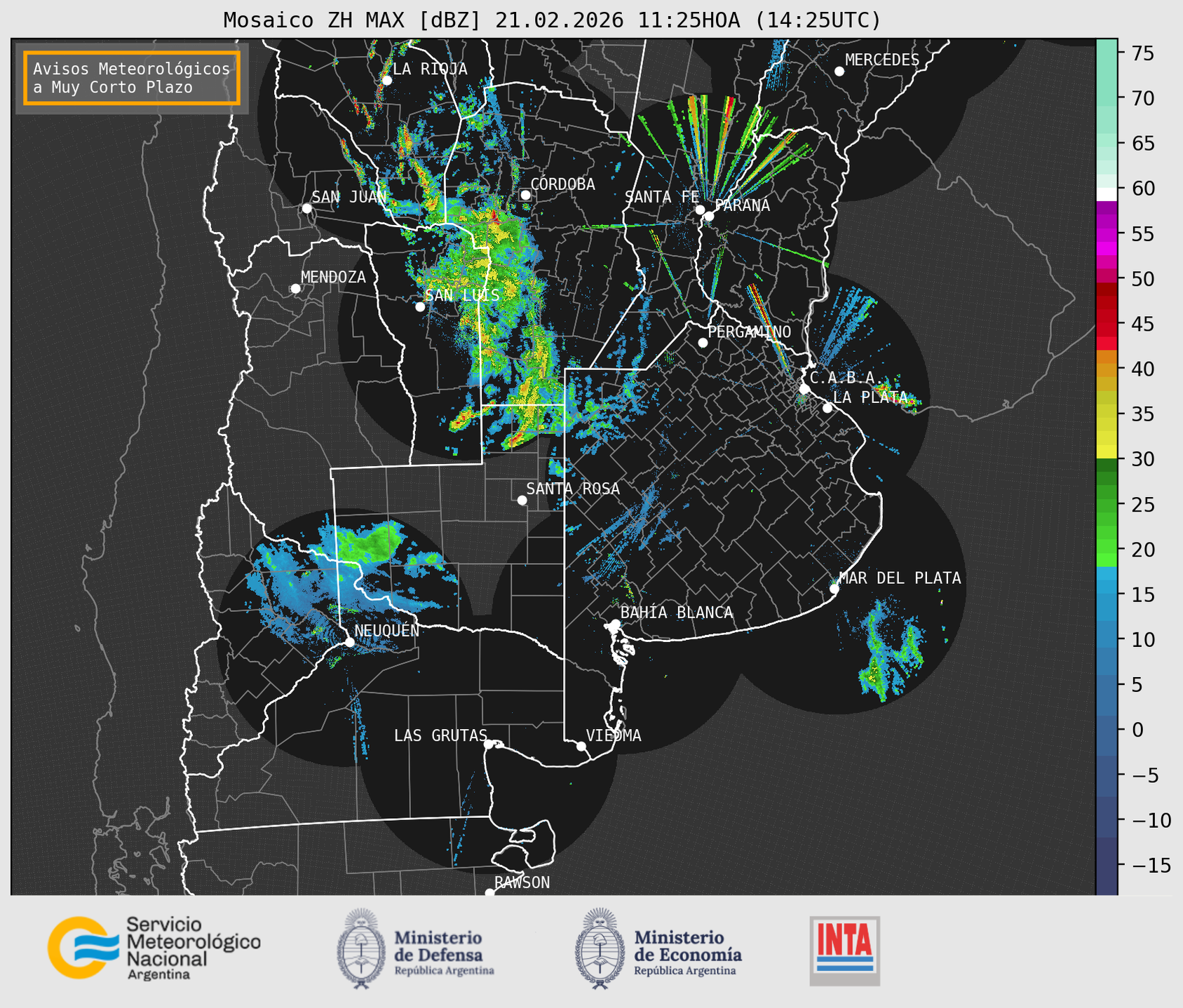Viewport: 1183px width, 1008px height.
Task: Click the Ministerio de Economía coat of arms
Action: tap(600, 949)
